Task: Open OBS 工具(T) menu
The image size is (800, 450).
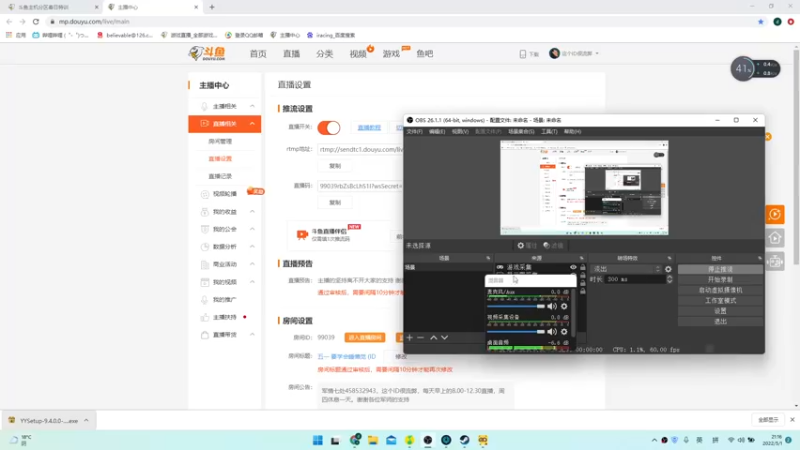Action: click(x=549, y=132)
